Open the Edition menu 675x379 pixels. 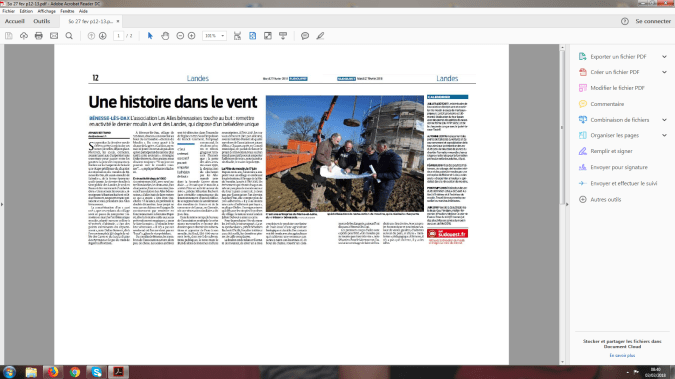click(x=26, y=11)
